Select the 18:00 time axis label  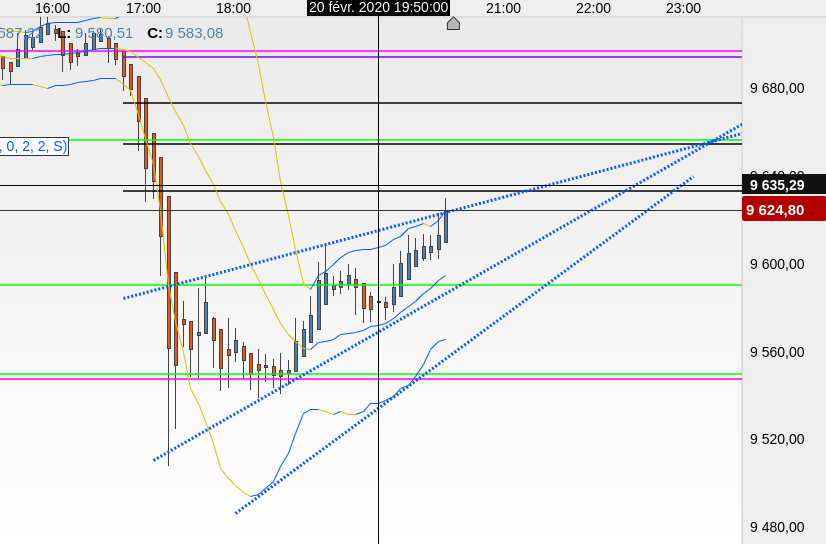tap(233, 8)
